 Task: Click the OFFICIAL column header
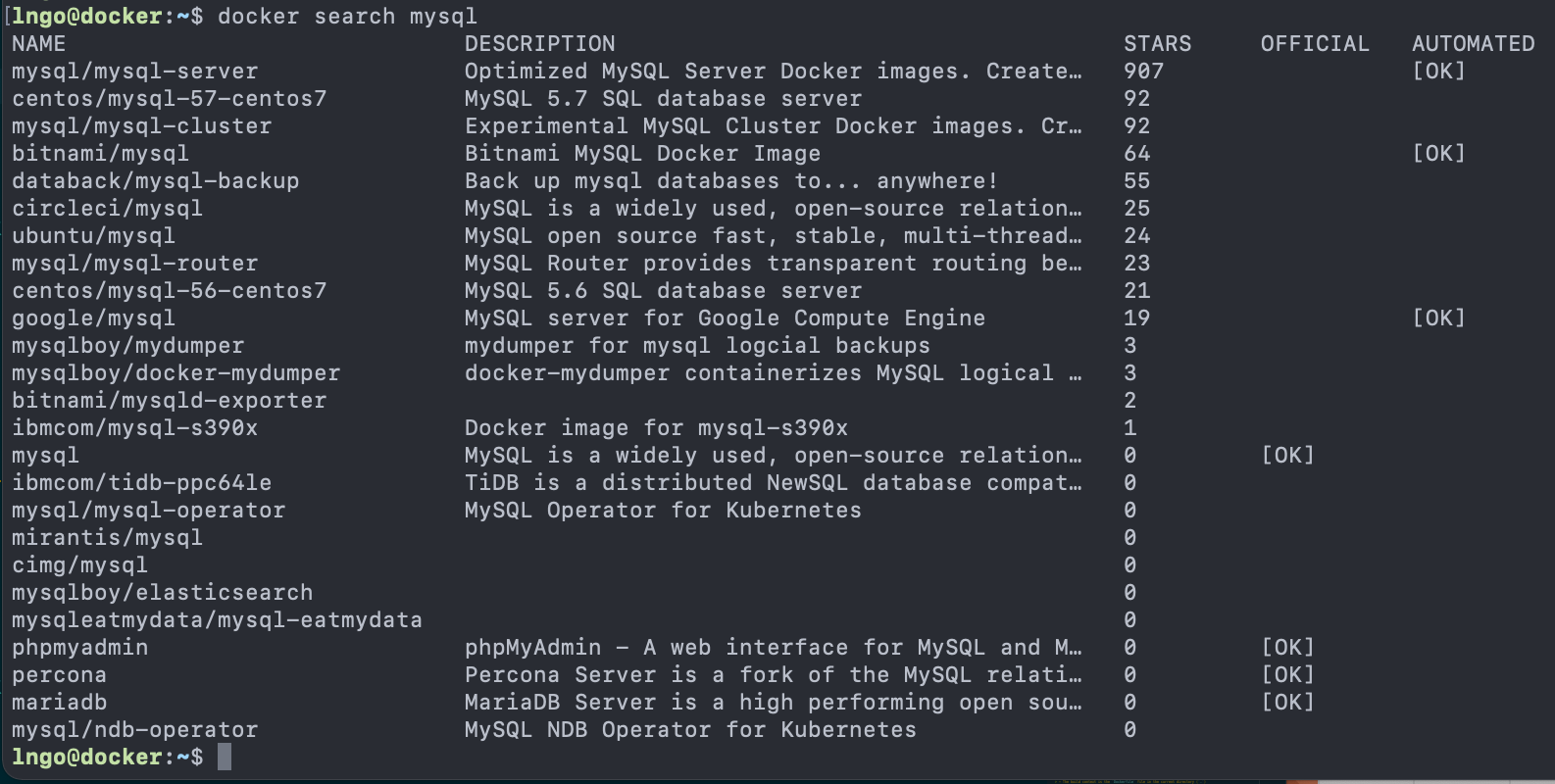click(x=1314, y=44)
